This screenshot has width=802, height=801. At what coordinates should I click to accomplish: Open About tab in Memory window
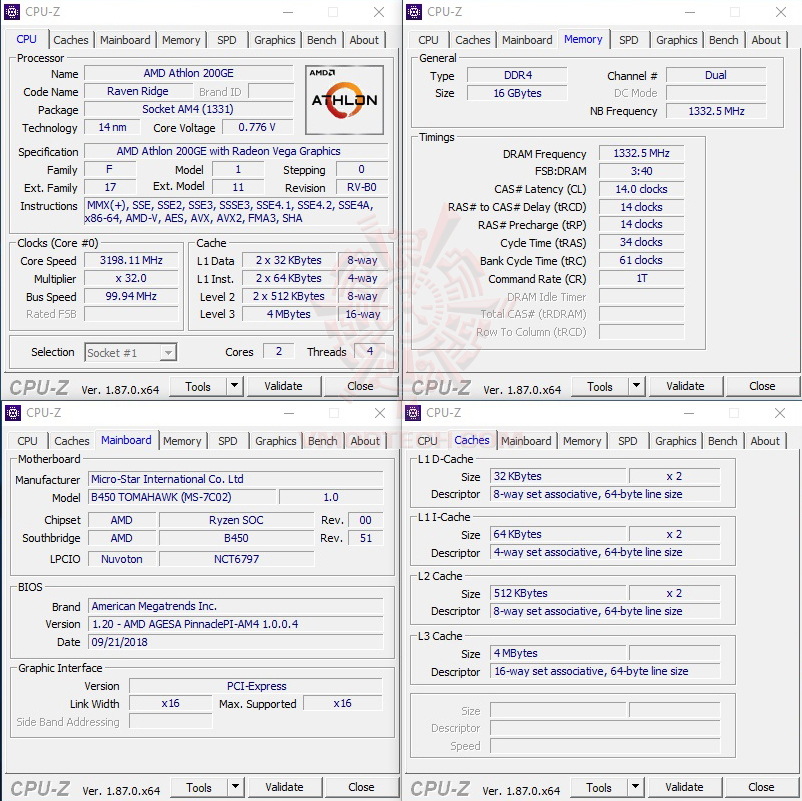click(x=766, y=40)
